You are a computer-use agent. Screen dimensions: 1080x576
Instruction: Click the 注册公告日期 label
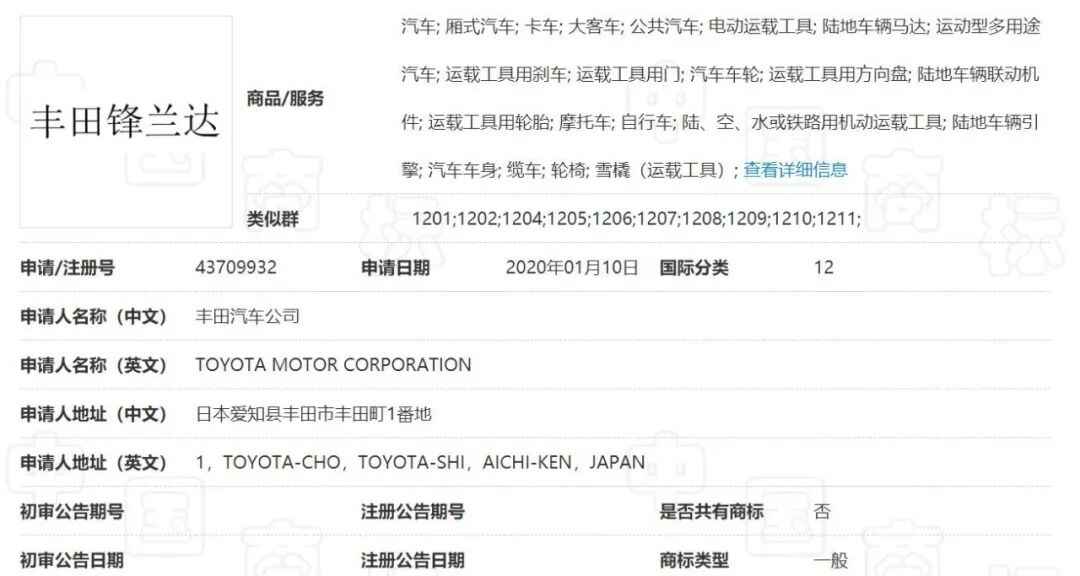click(x=413, y=560)
